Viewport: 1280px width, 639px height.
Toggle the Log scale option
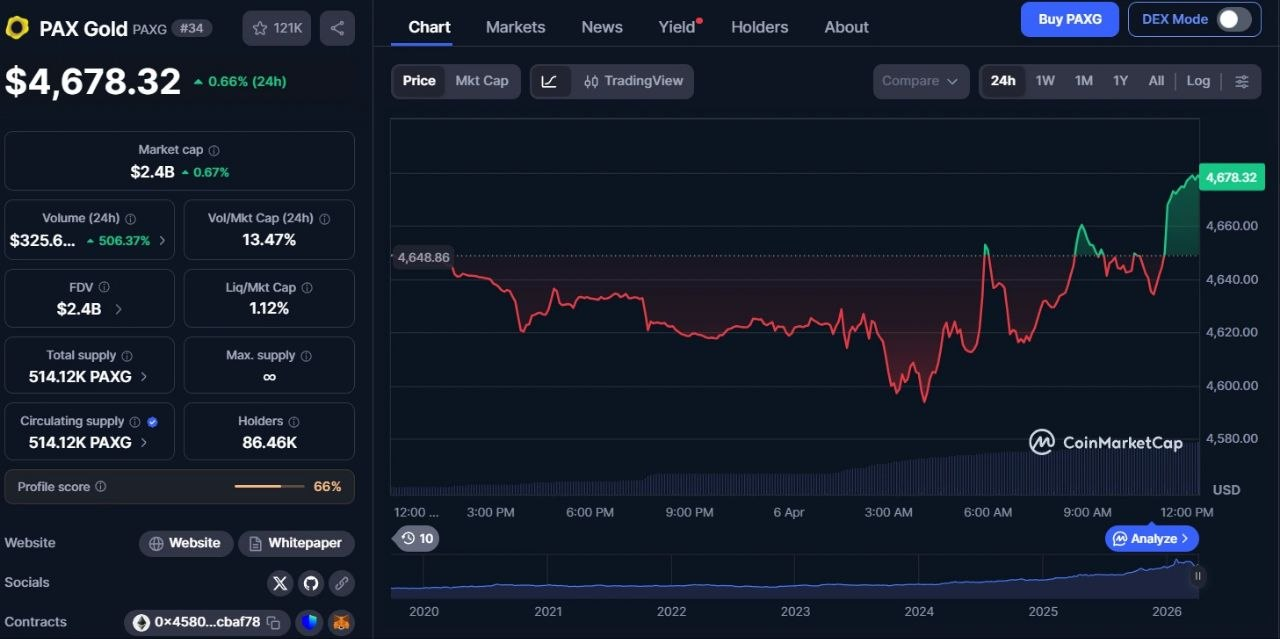click(x=1198, y=81)
